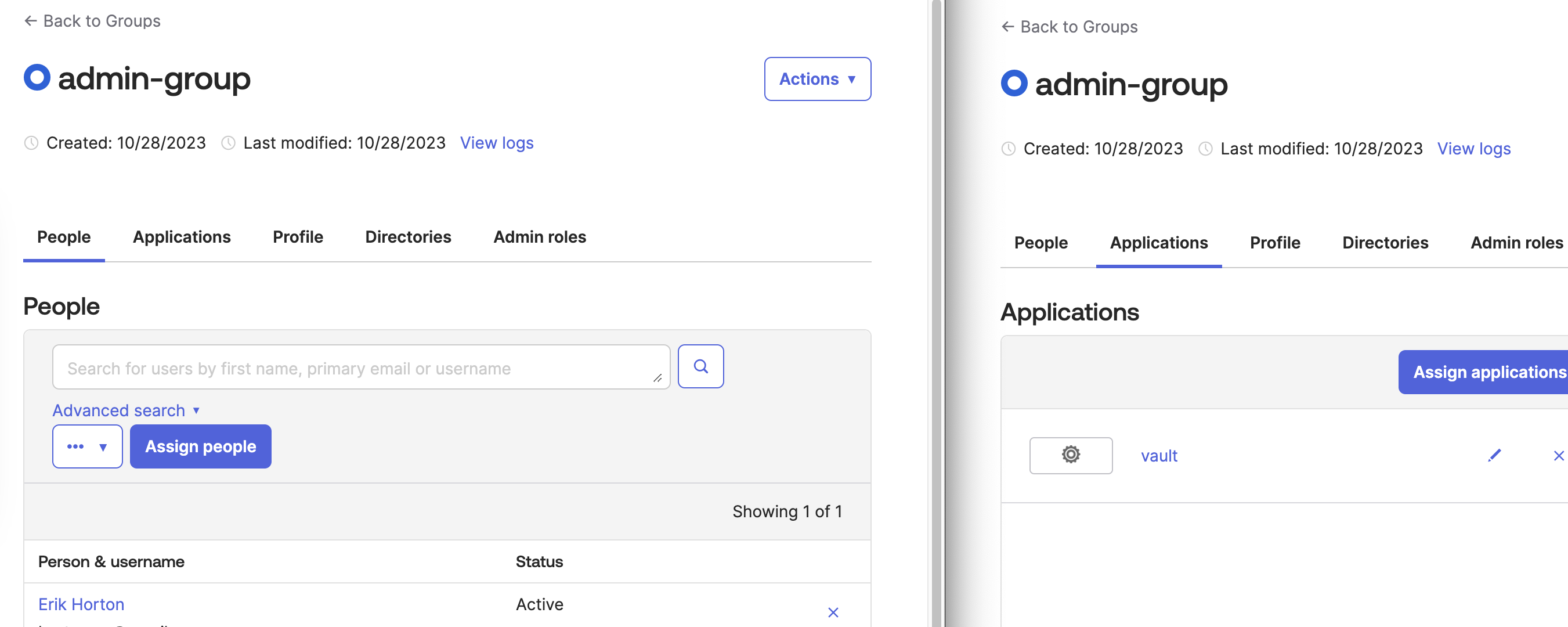
Task: Click back arrow icon in left window
Action: [30, 21]
